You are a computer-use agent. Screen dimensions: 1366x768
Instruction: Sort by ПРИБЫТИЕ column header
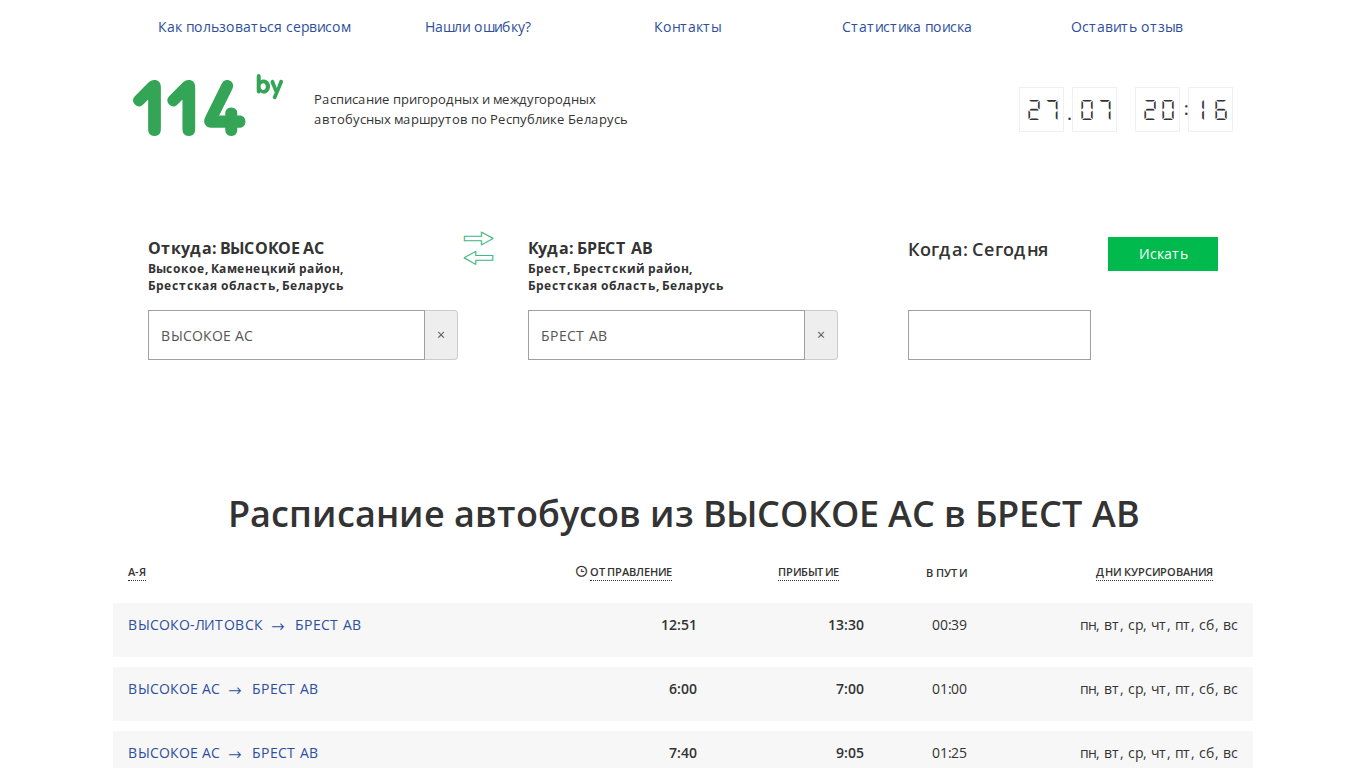[x=808, y=572]
